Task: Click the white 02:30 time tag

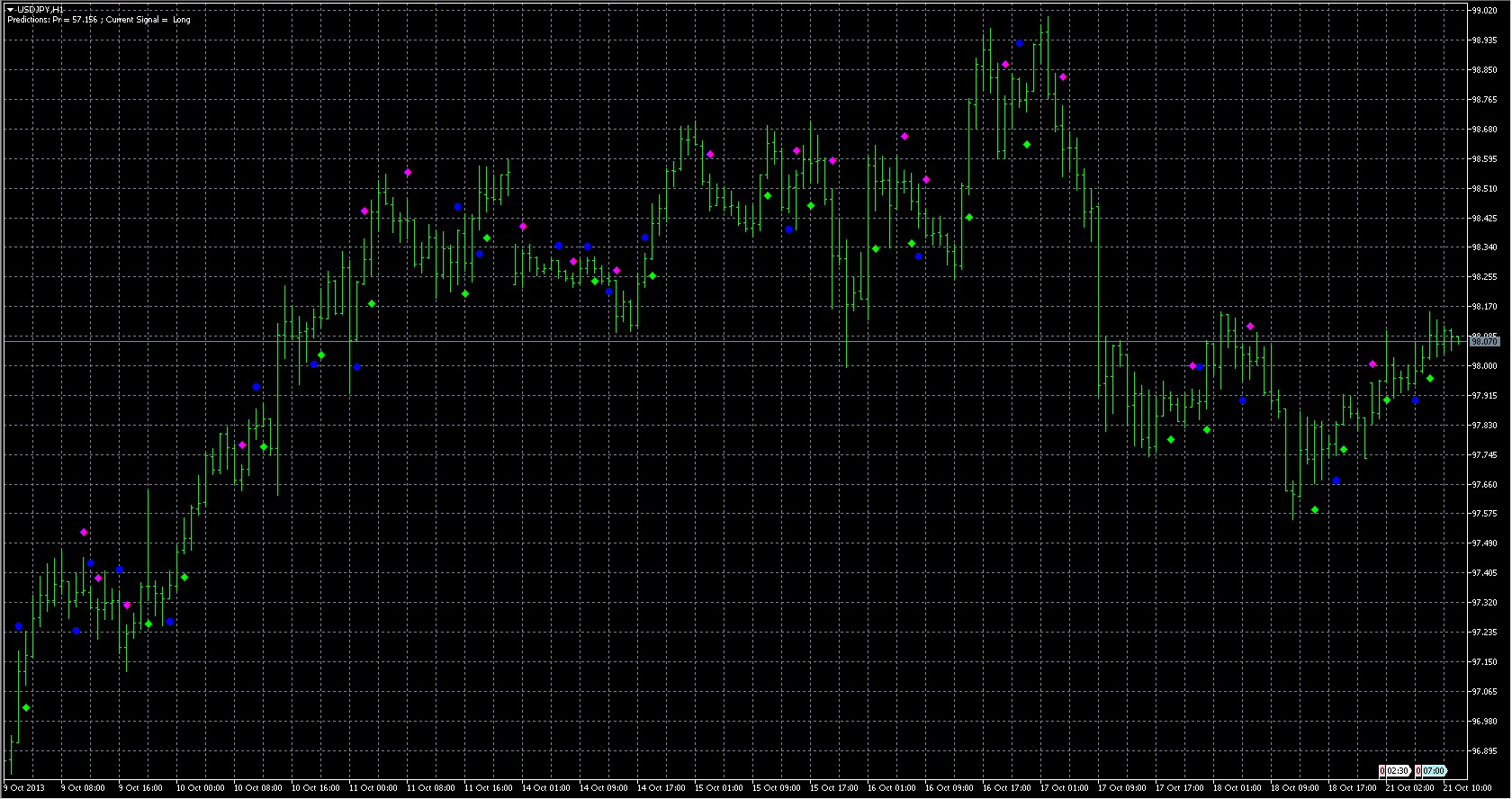Action: coord(1396,771)
